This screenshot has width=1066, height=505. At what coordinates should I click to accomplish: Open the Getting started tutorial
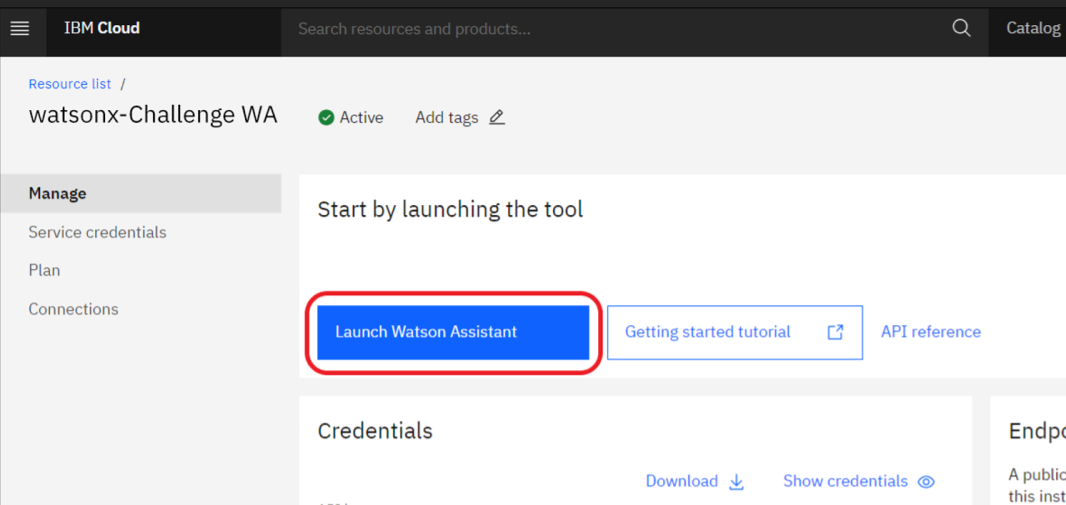pyautogui.click(x=735, y=332)
